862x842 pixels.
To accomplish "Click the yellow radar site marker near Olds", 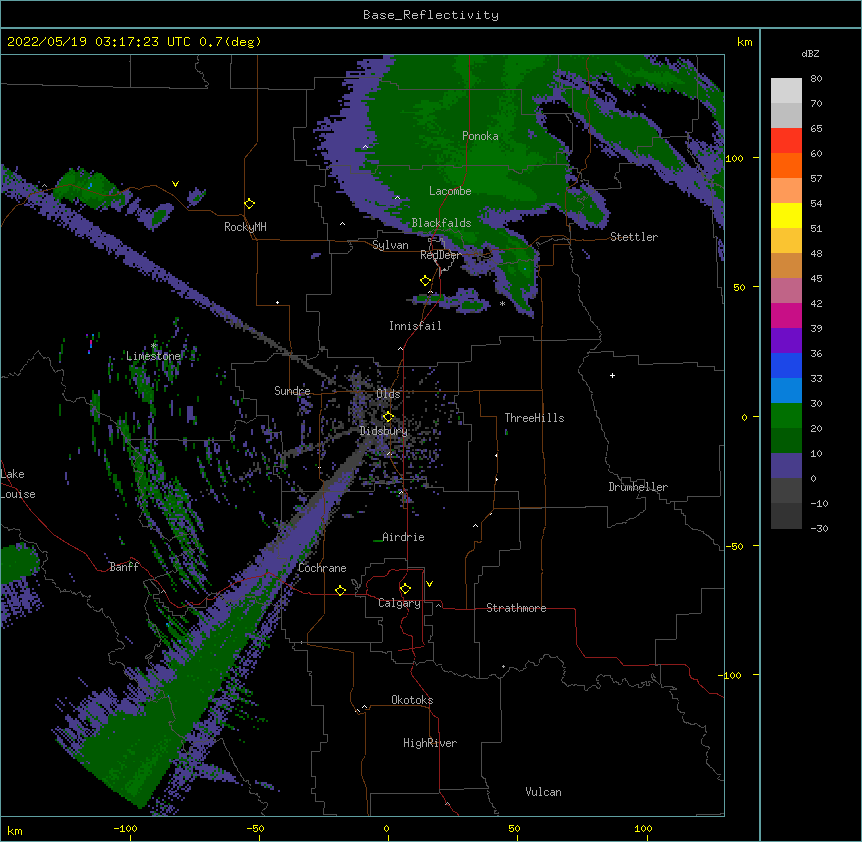I will click(x=388, y=417).
